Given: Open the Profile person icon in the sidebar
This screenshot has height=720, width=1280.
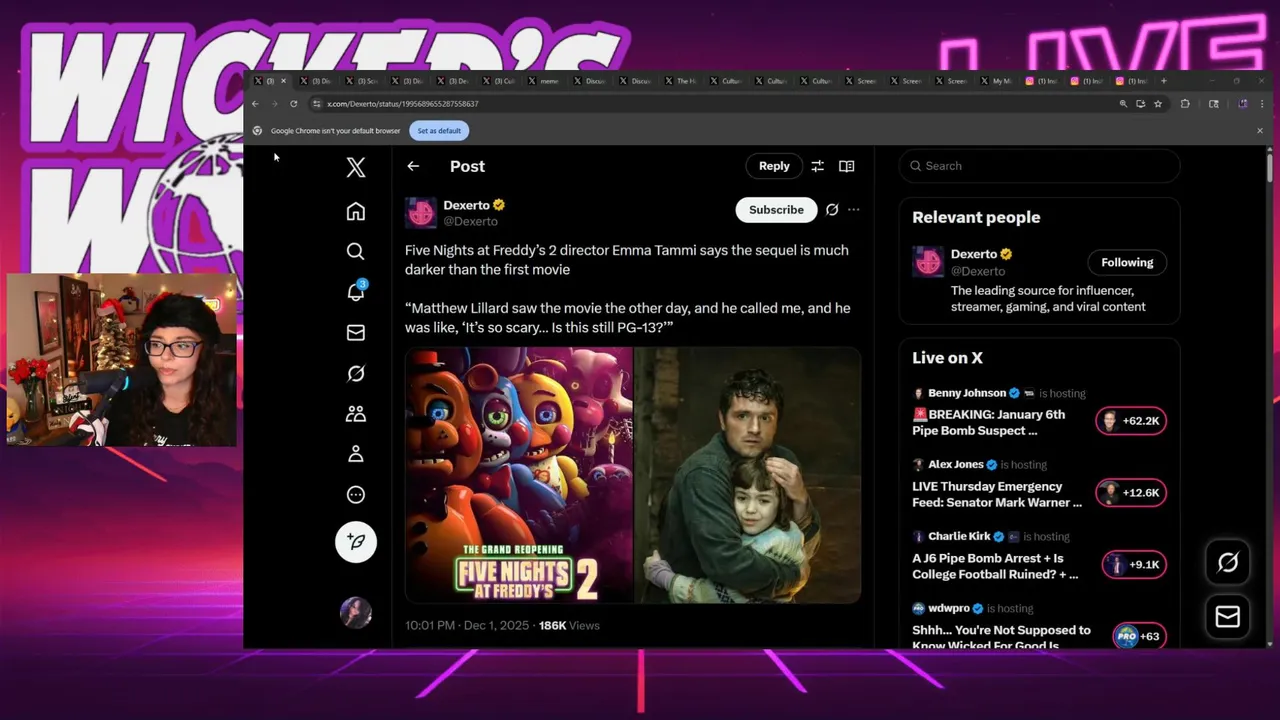Looking at the screenshot, I should pyautogui.click(x=356, y=454).
